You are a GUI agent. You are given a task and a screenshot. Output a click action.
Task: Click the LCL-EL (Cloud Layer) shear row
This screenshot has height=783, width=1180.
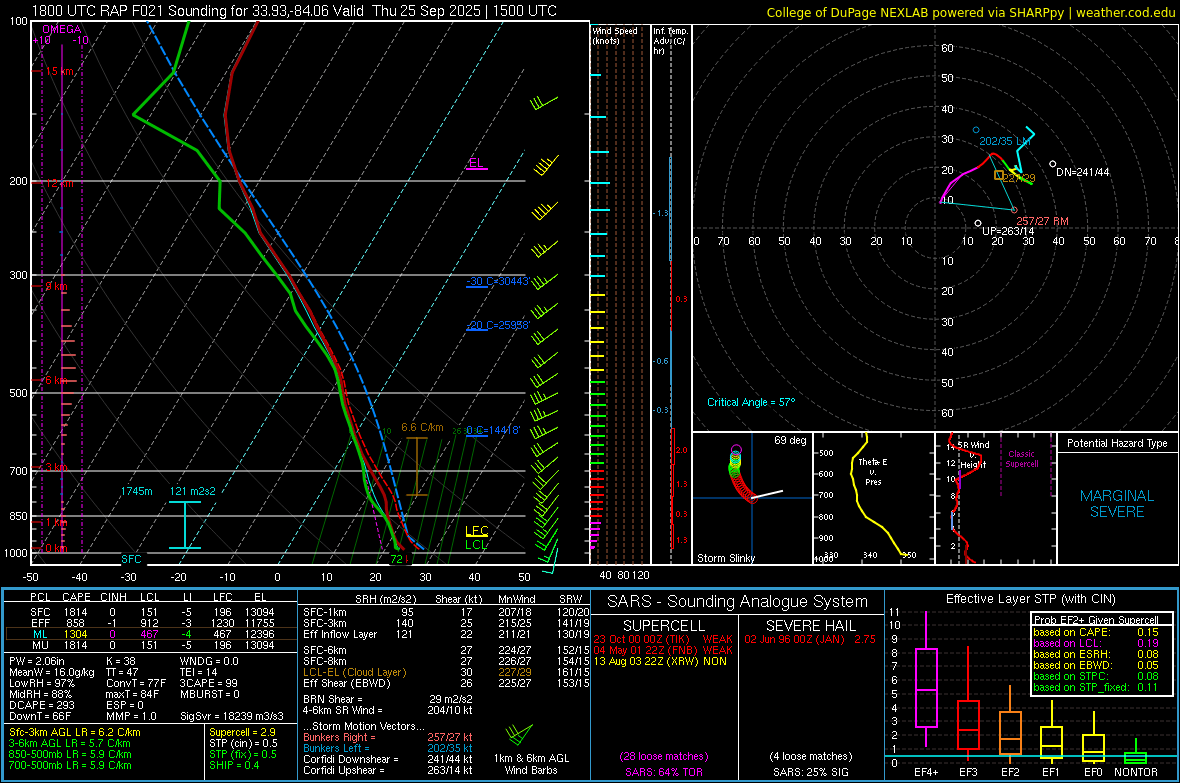click(x=447, y=672)
